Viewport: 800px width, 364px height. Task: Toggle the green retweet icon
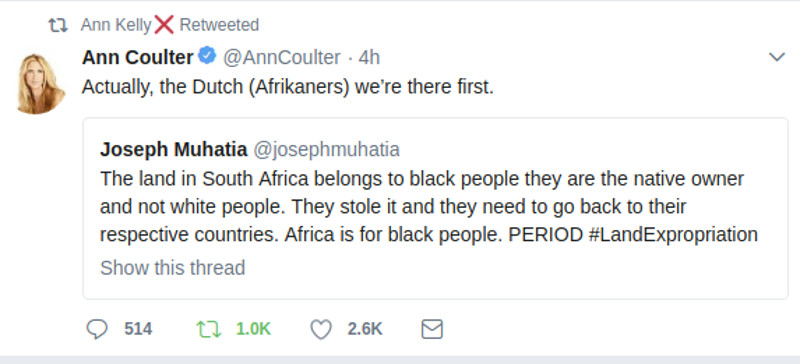click(x=209, y=329)
